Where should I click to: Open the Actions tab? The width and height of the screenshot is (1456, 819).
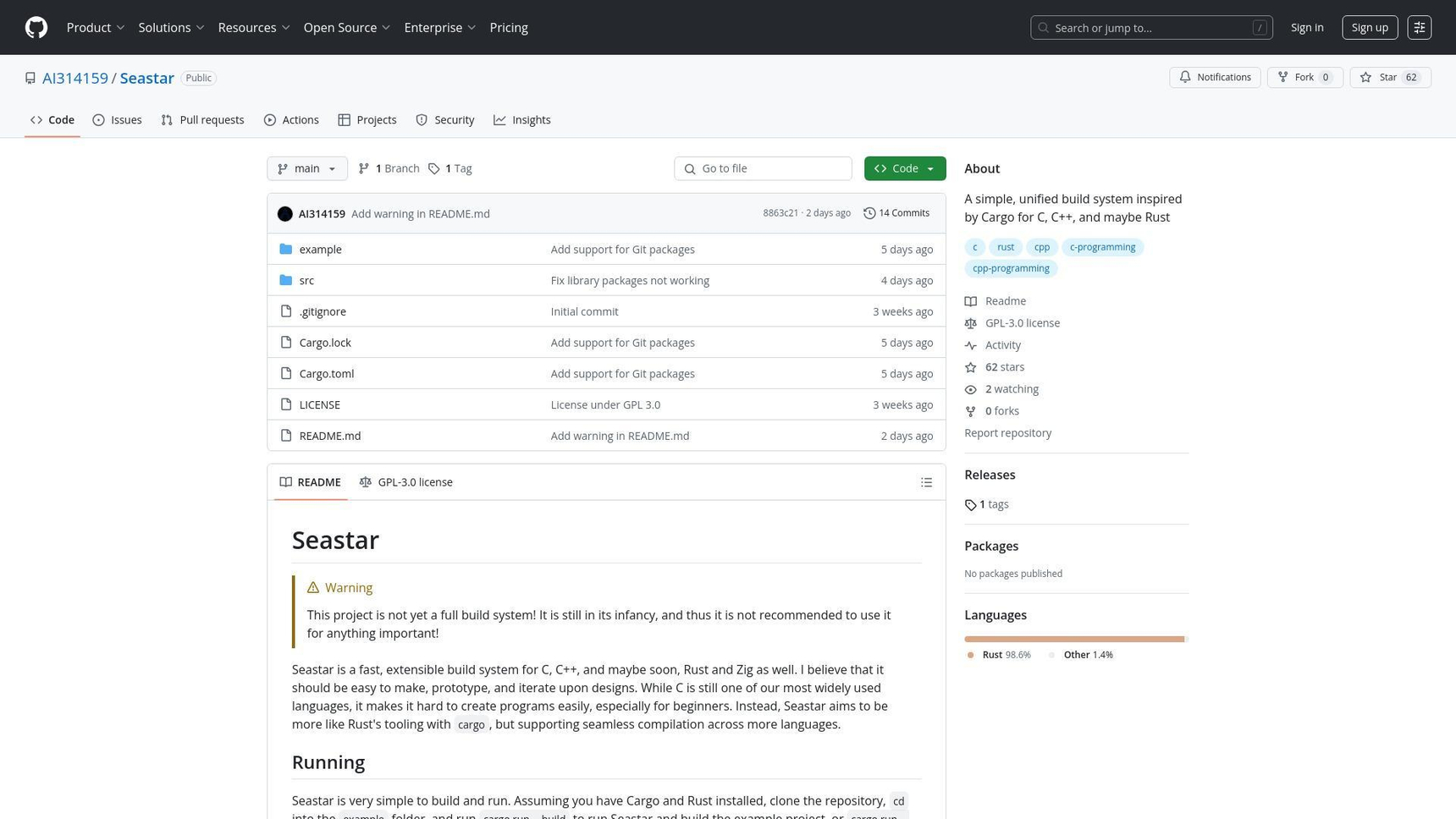click(291, 120)
